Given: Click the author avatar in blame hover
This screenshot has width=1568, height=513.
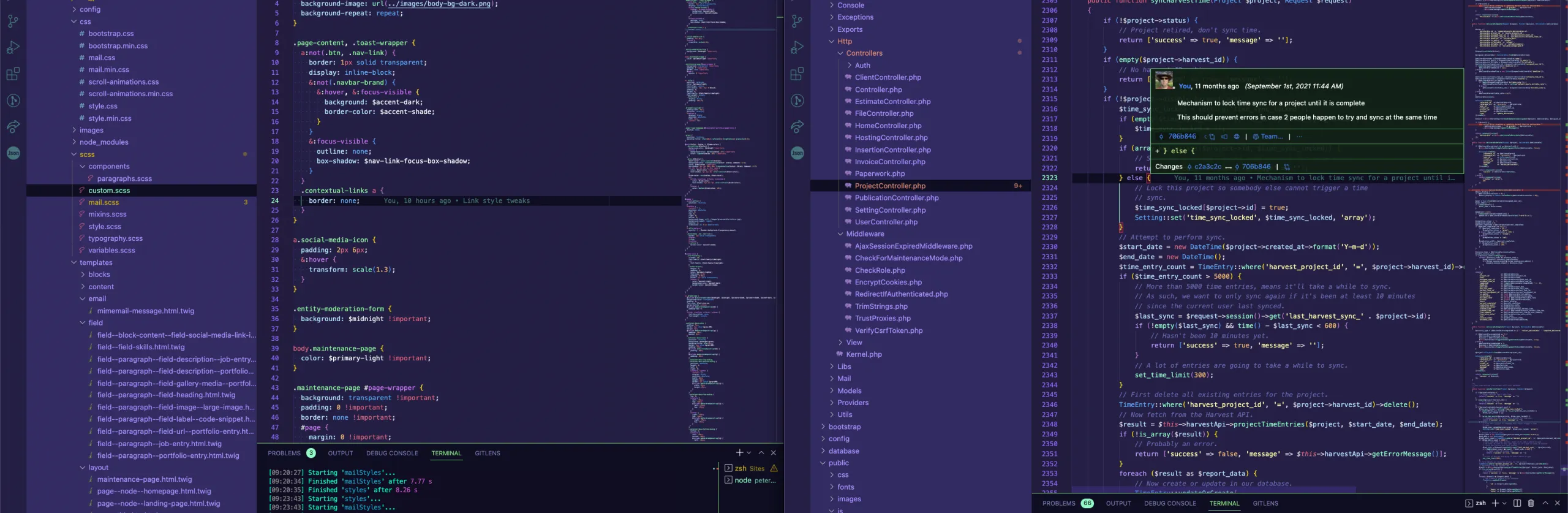Looking at the screenshot, I should [x=1164, y=80].
